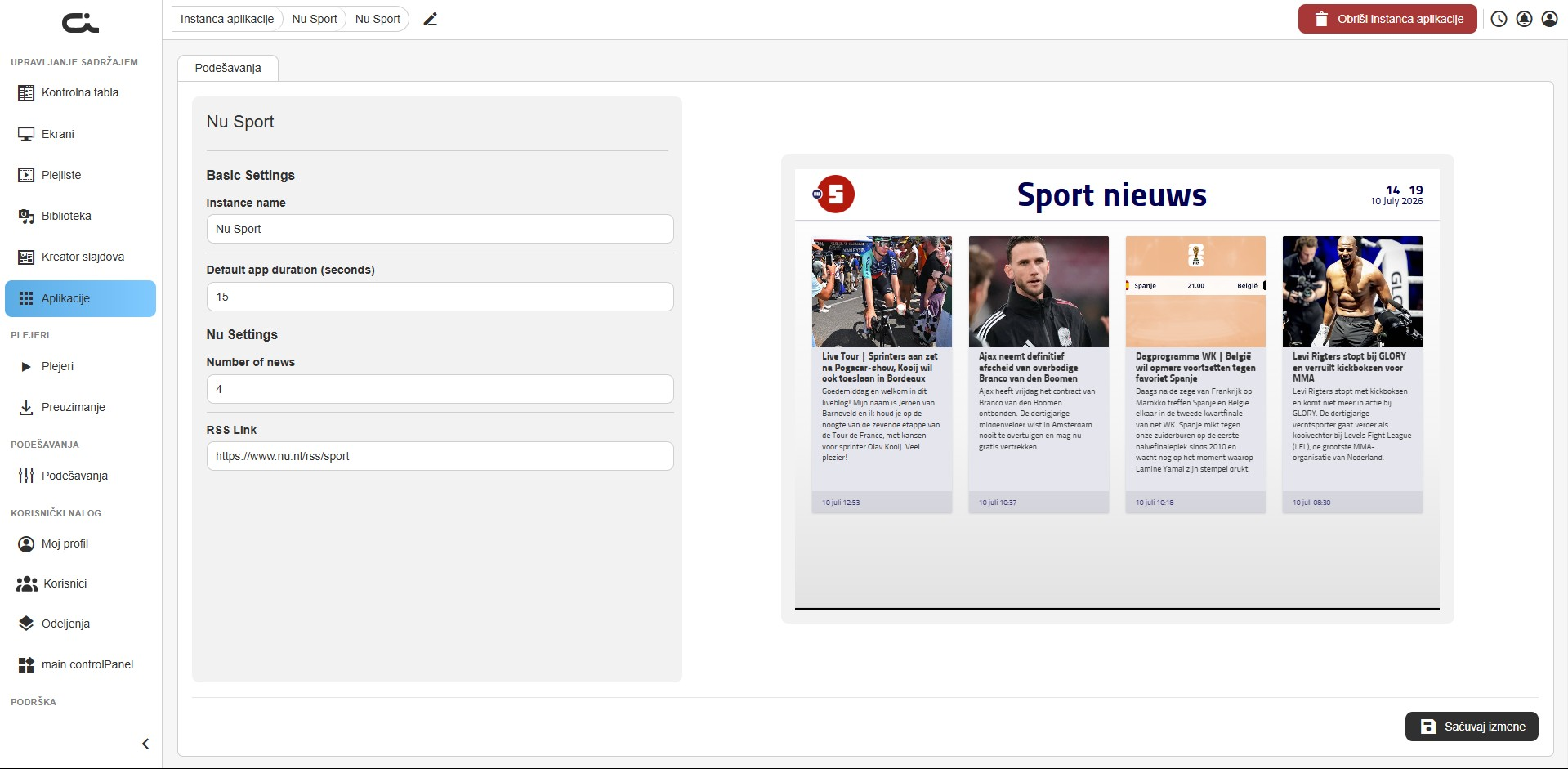This screenshot has width=1568, height=769.
Task: Switch to the Podešavanja tab
Action: (x=228, y=68)
